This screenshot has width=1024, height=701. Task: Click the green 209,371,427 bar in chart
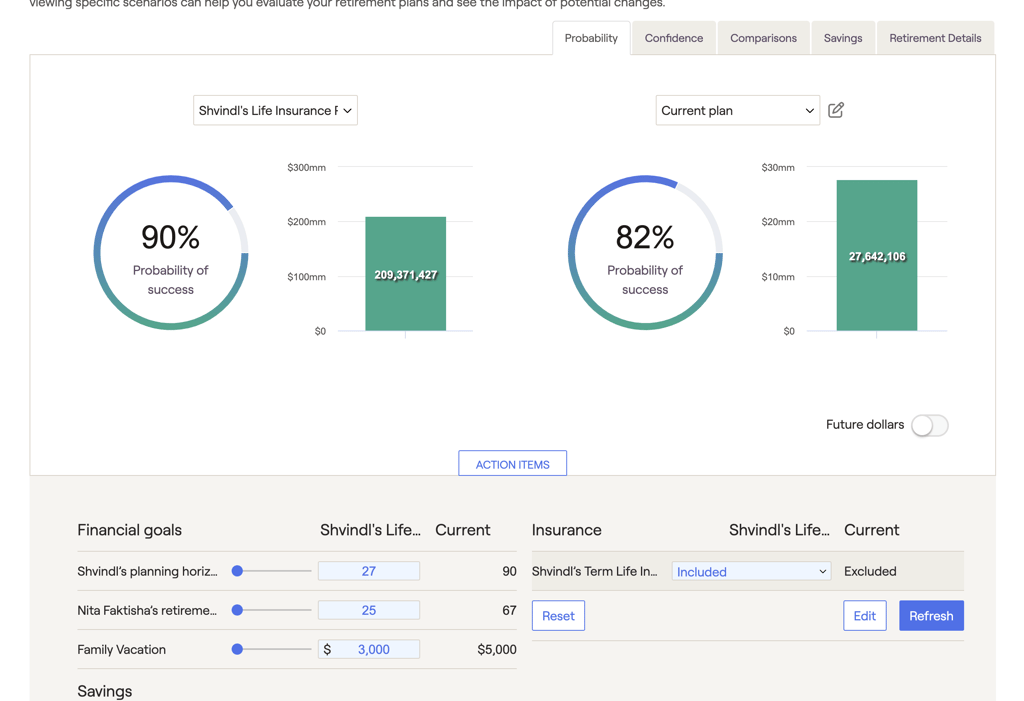[405, 274]
